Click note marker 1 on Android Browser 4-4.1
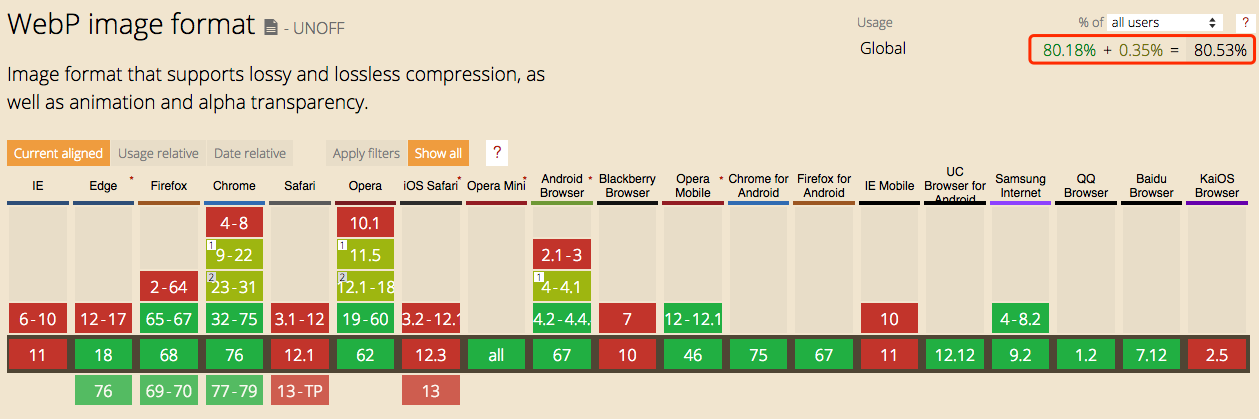Screen dimensions: 1259x419 point(538,277)
